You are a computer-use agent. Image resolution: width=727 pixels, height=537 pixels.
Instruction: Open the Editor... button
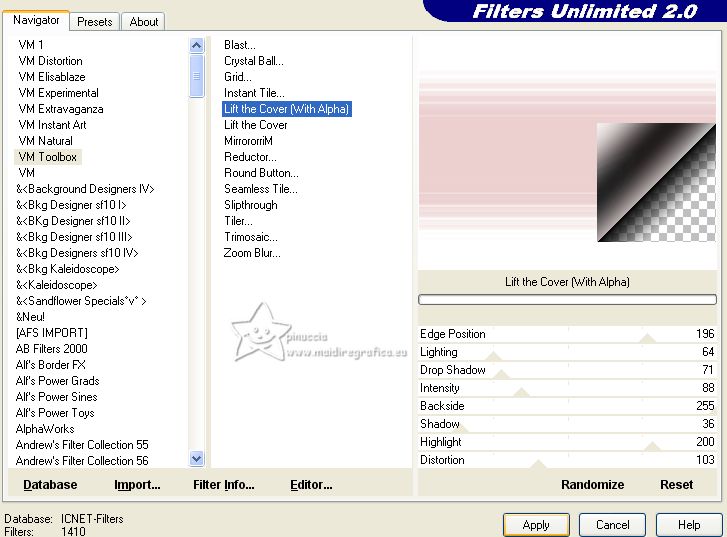pyautogui.click(x=311, y=485)
